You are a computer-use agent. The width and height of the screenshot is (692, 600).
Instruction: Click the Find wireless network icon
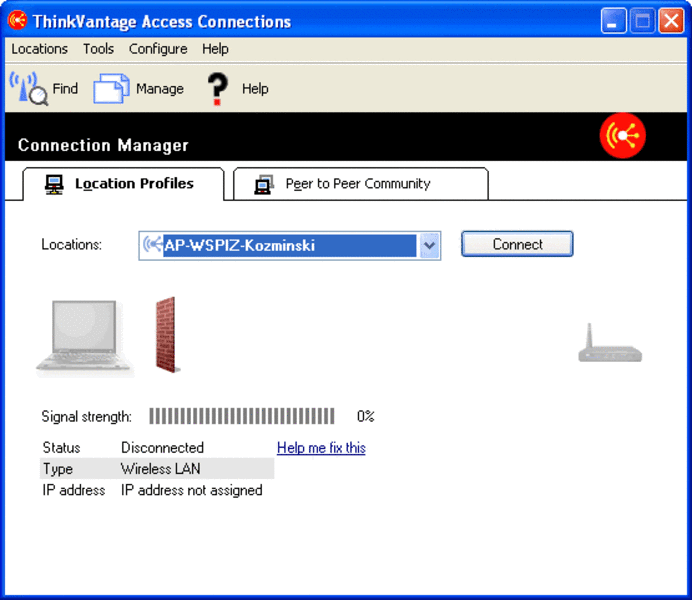pos(29,89)
